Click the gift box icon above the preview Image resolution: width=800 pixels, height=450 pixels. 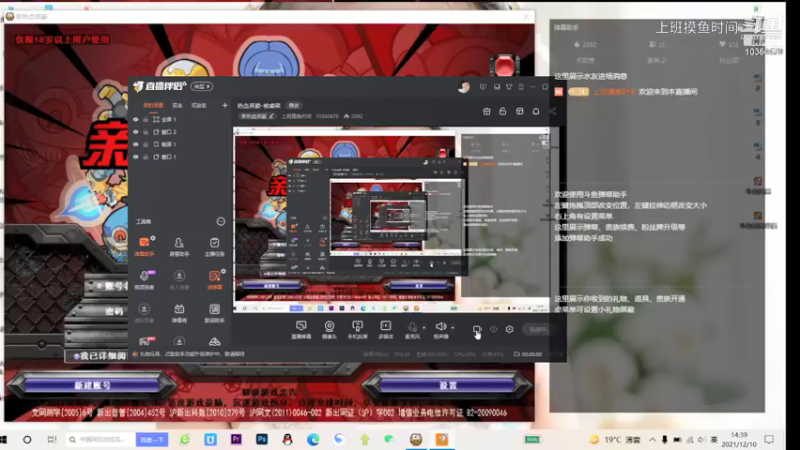click(487, 111)
